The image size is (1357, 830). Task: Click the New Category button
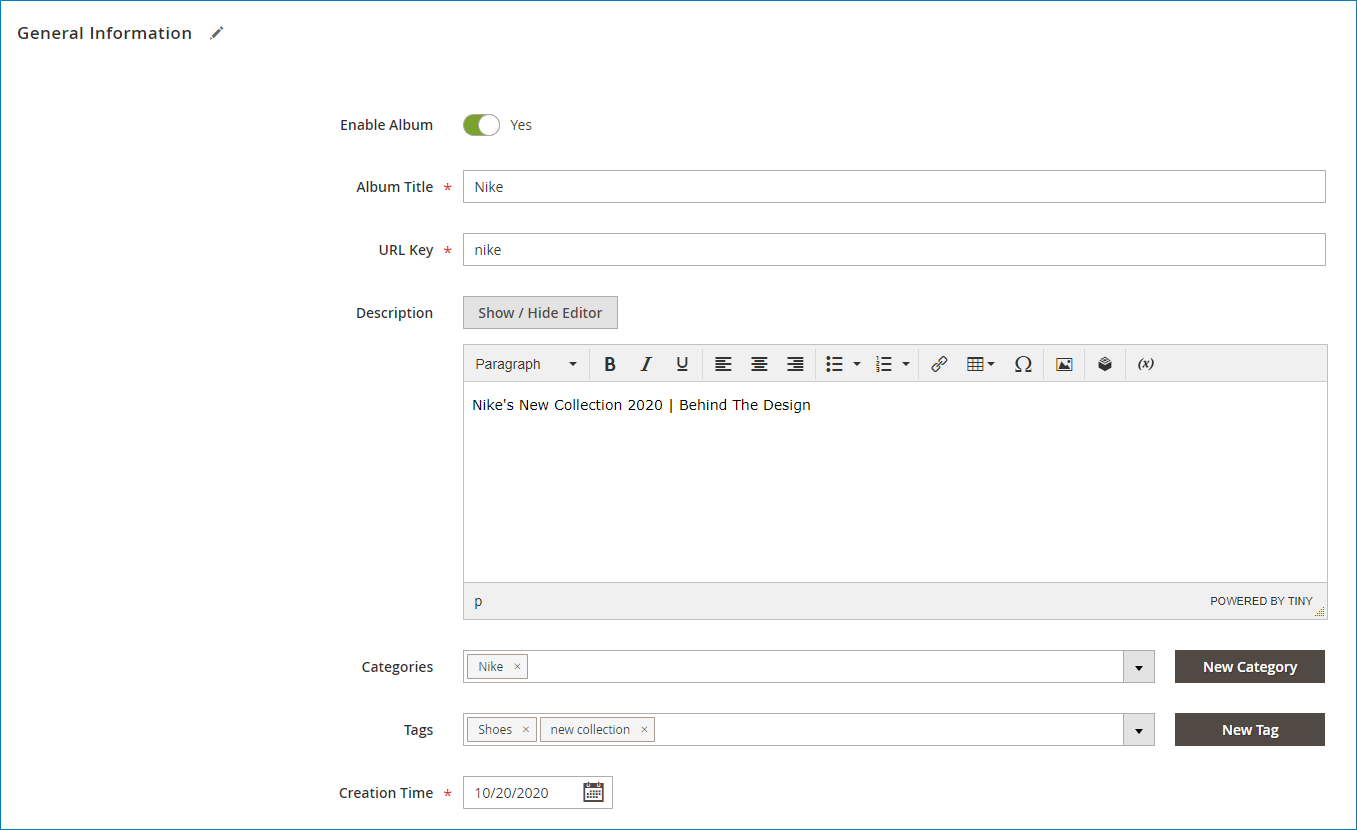pyautogui.click(x=1249, y=666)
